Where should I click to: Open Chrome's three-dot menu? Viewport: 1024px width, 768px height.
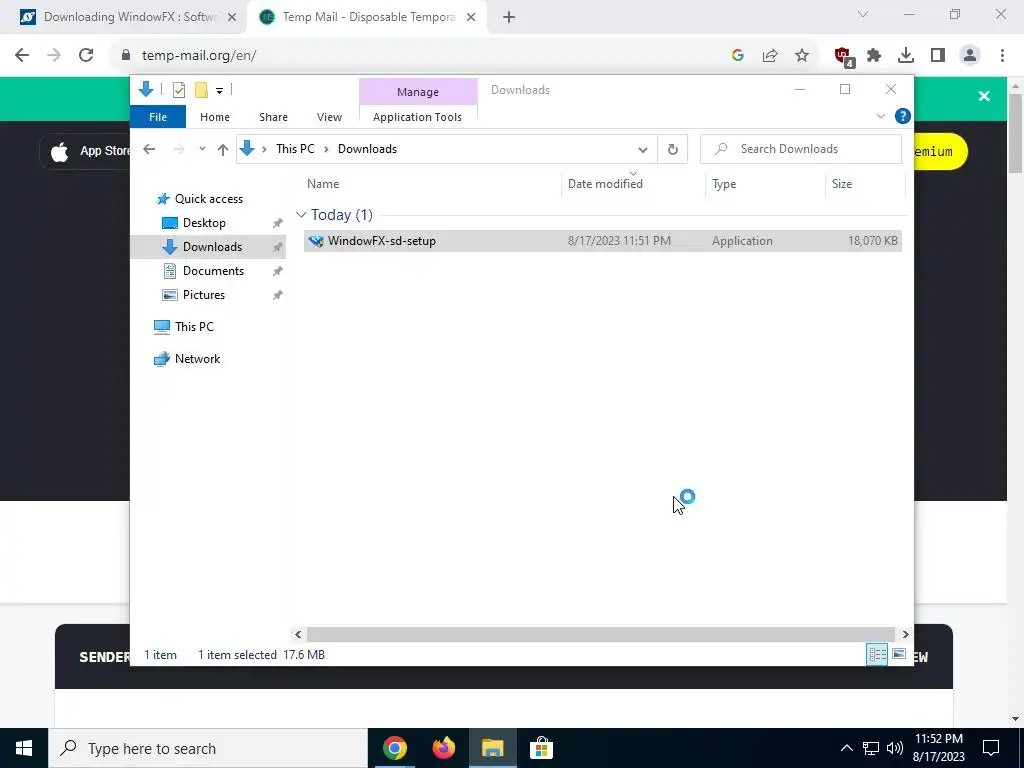[x=1002, y=56]
